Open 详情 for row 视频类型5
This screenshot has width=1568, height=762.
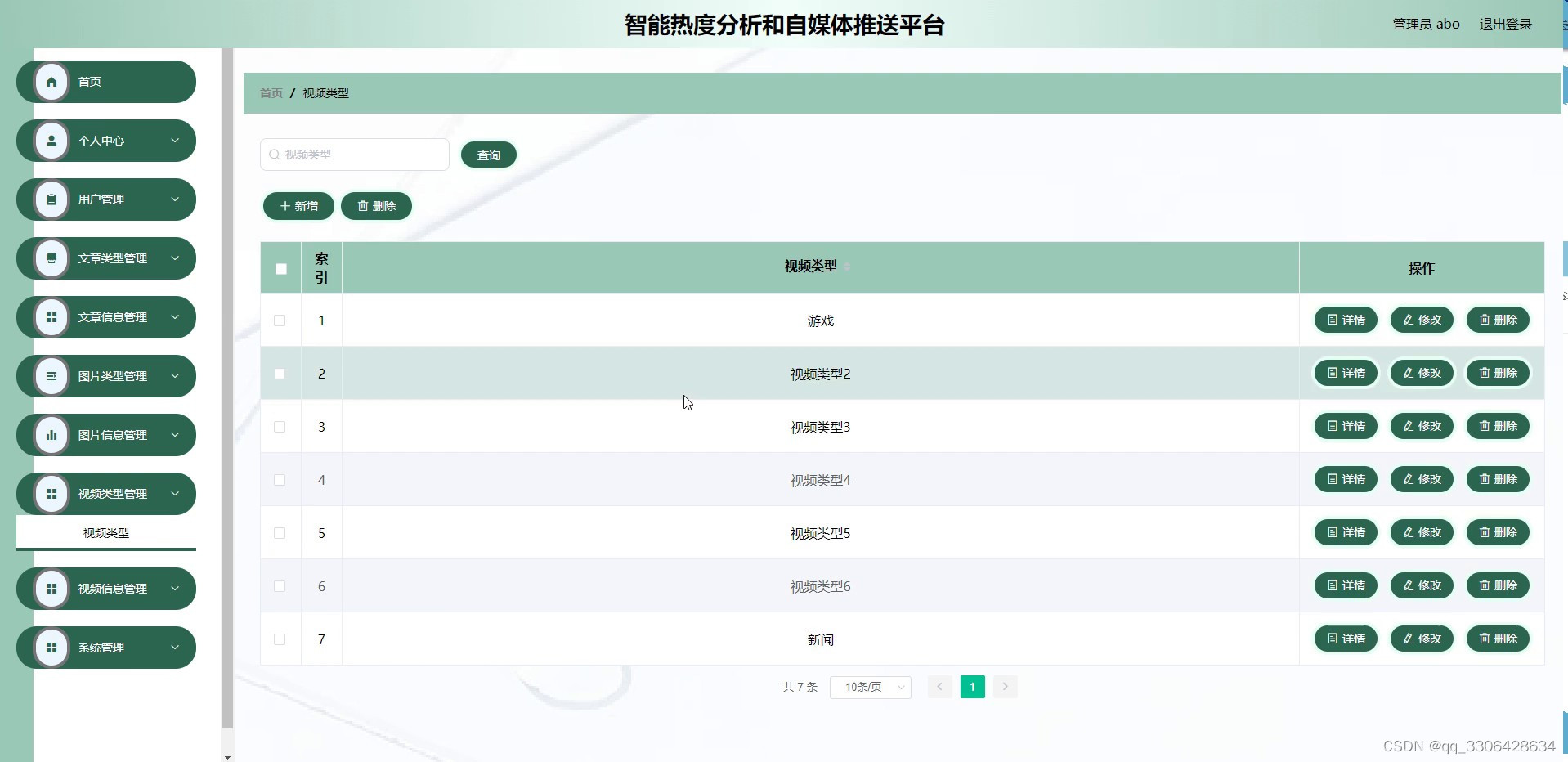click(x=1346, y=532)
